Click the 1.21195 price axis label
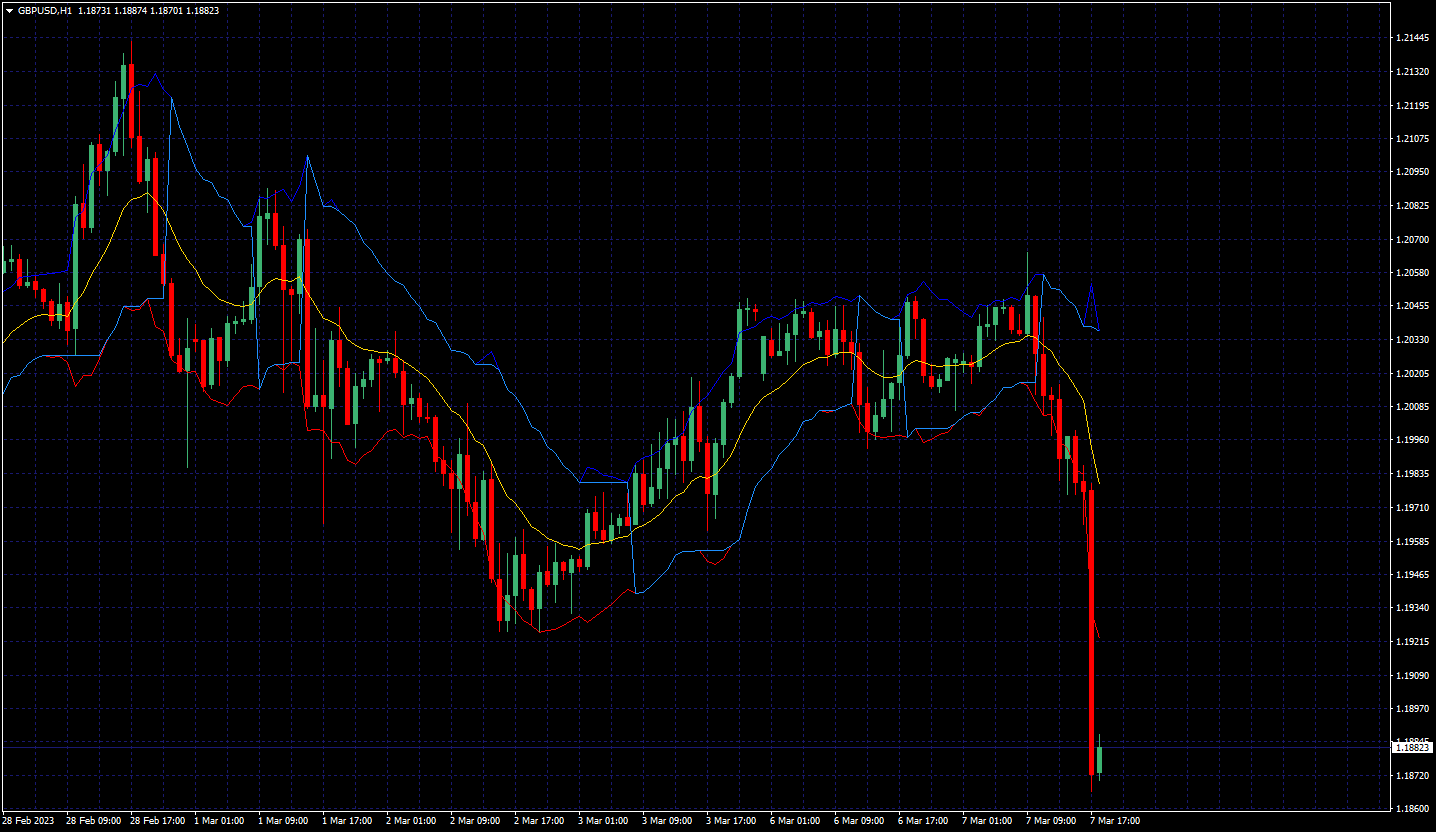 coord(1412,105)
